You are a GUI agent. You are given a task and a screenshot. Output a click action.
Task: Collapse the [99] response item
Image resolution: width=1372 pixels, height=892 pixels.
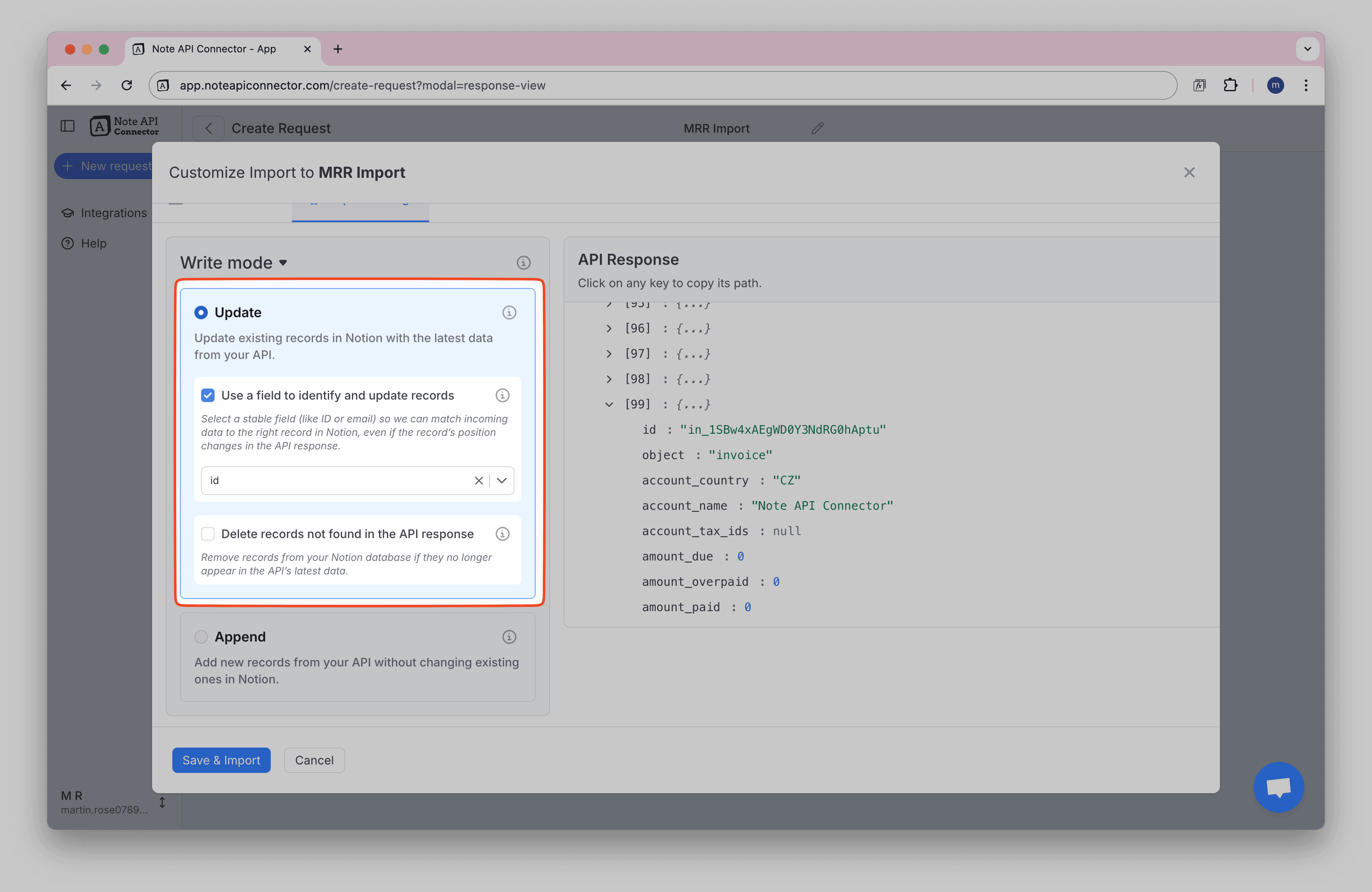point(609,405)
